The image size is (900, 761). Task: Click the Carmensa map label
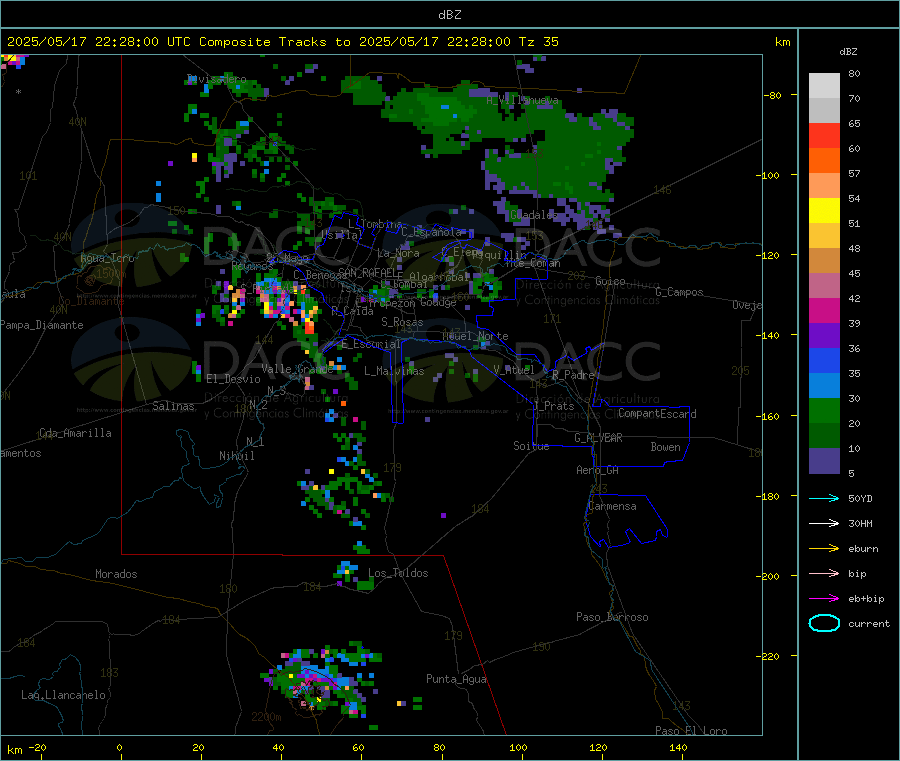[x=612, y=506]
